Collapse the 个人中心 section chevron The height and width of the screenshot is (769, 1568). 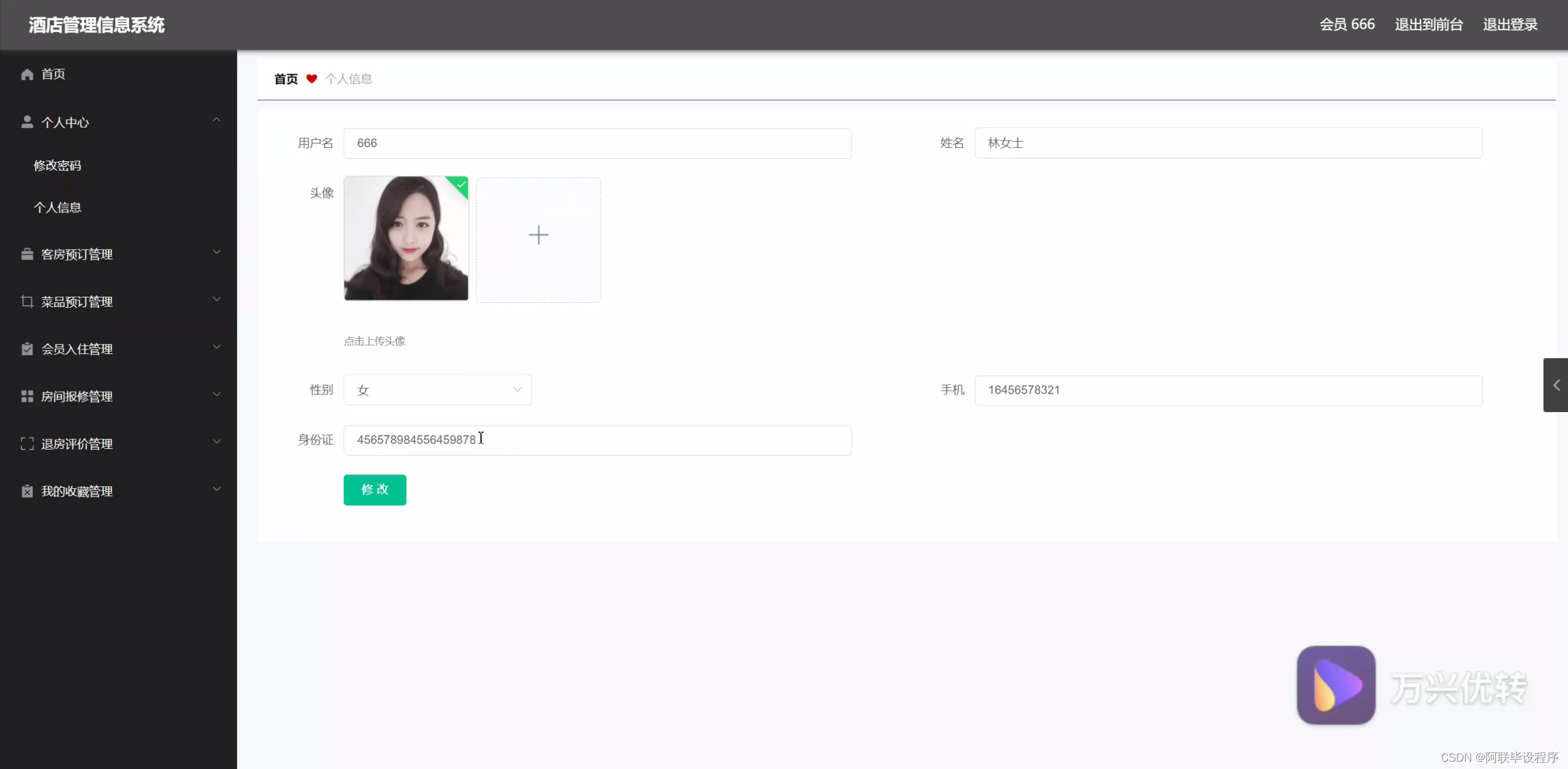[x=216, y=120]
